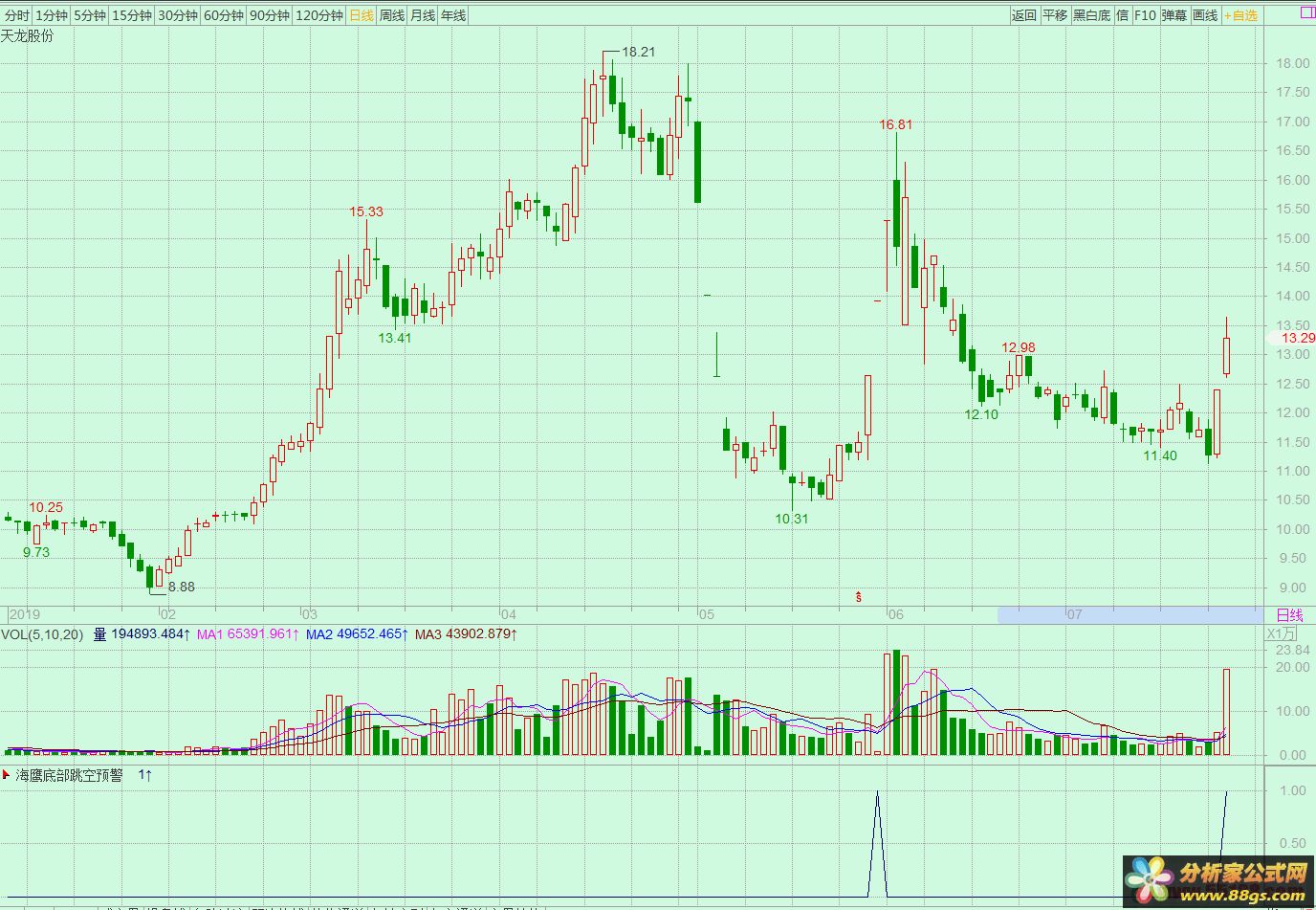Switch to 月线 monthly chart
This screenshot has width=1316, height=910.
[423, 15]
